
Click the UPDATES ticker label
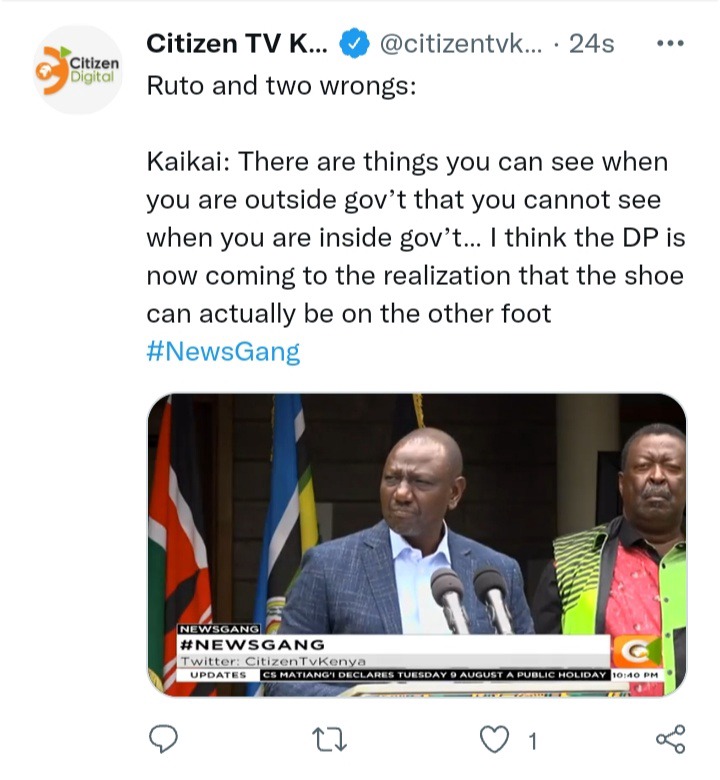(x=218, y=675)
